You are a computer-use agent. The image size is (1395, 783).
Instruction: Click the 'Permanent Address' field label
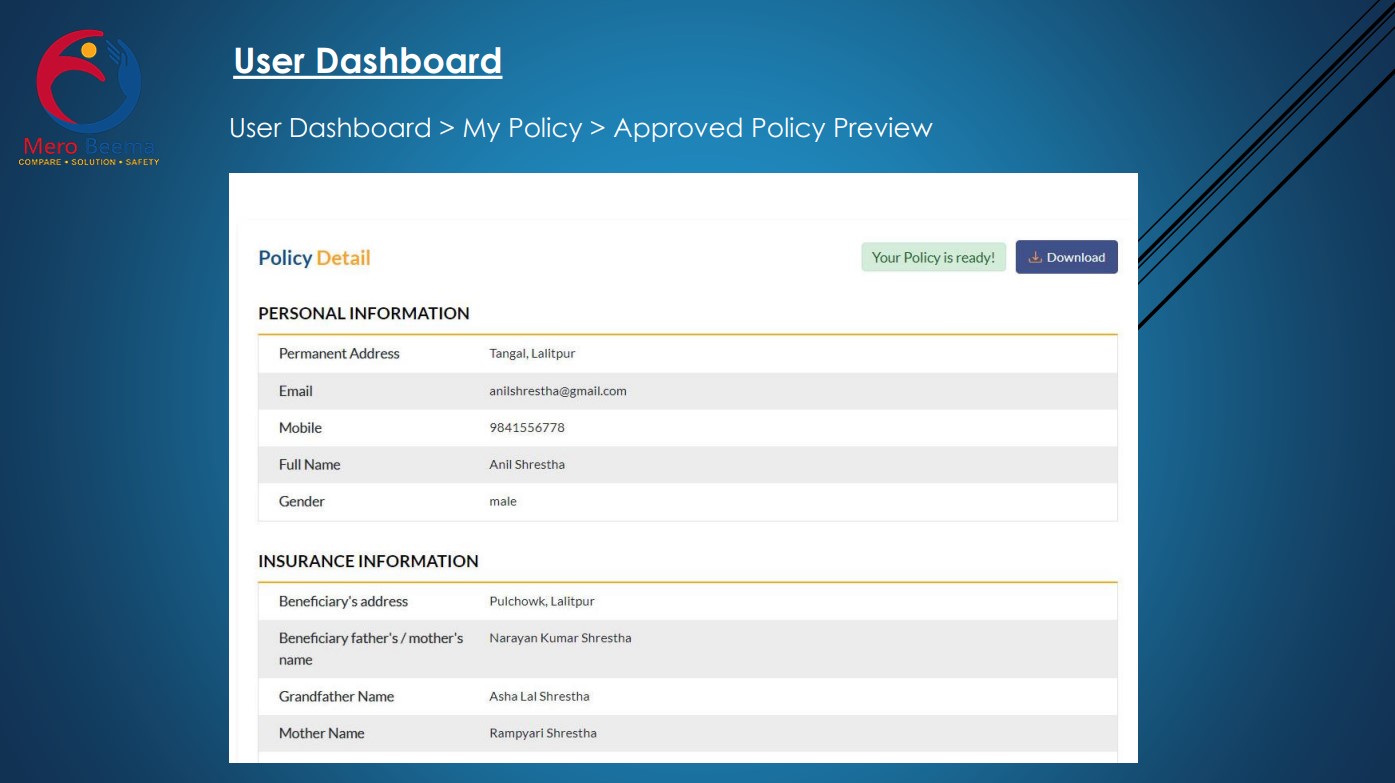[x=339, y=354]
